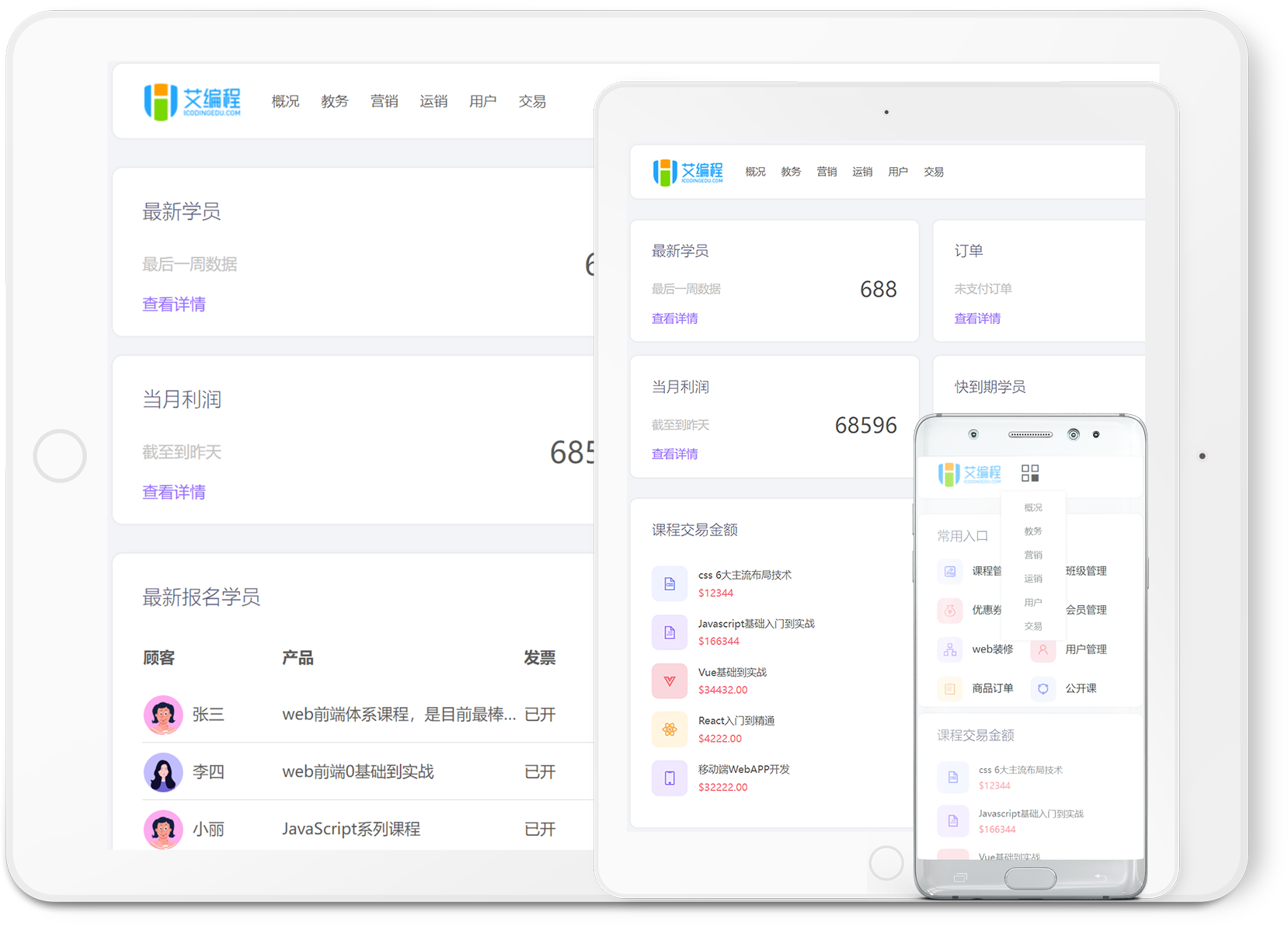Click 查看详情 under 订单 on middle tablet
The width and height of the screenshot is (1288, 926).
977,319
